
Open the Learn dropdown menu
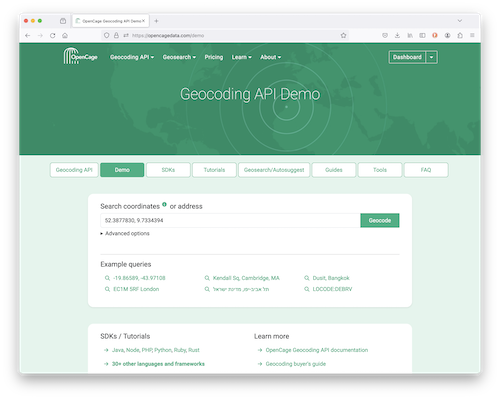pos(242,57)
